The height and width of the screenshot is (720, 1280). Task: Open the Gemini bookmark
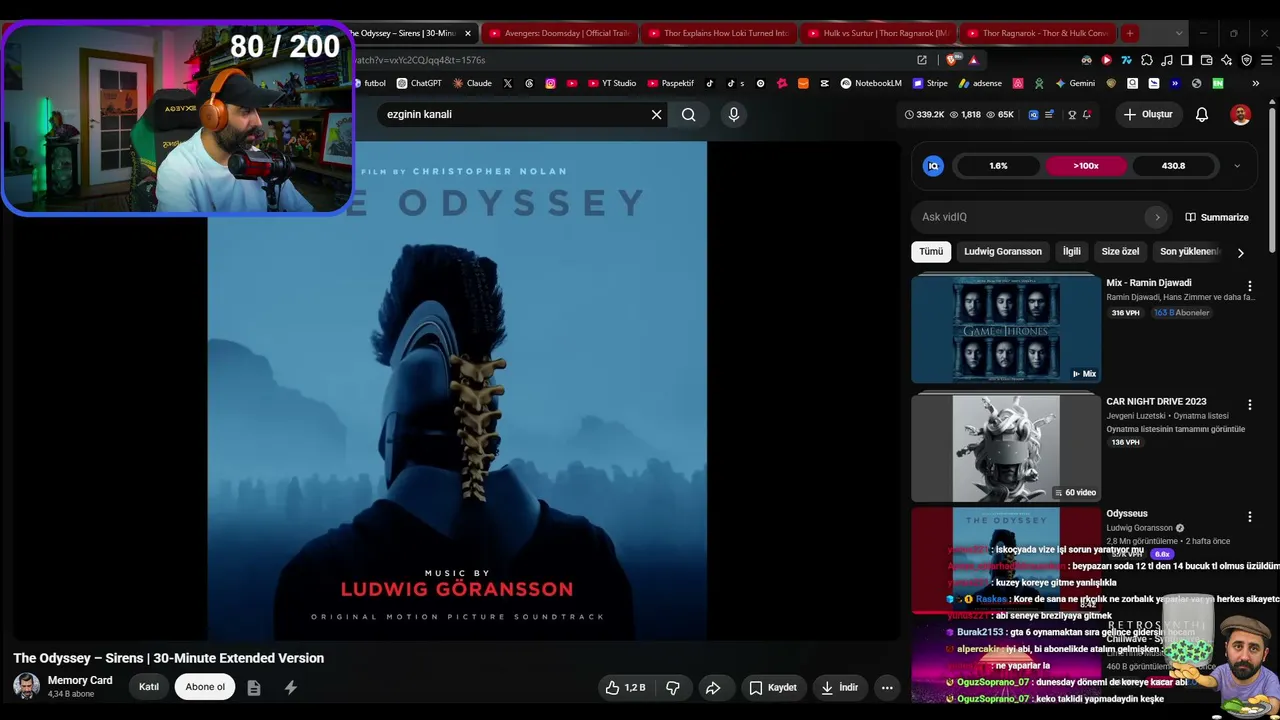pos(1076,84)
